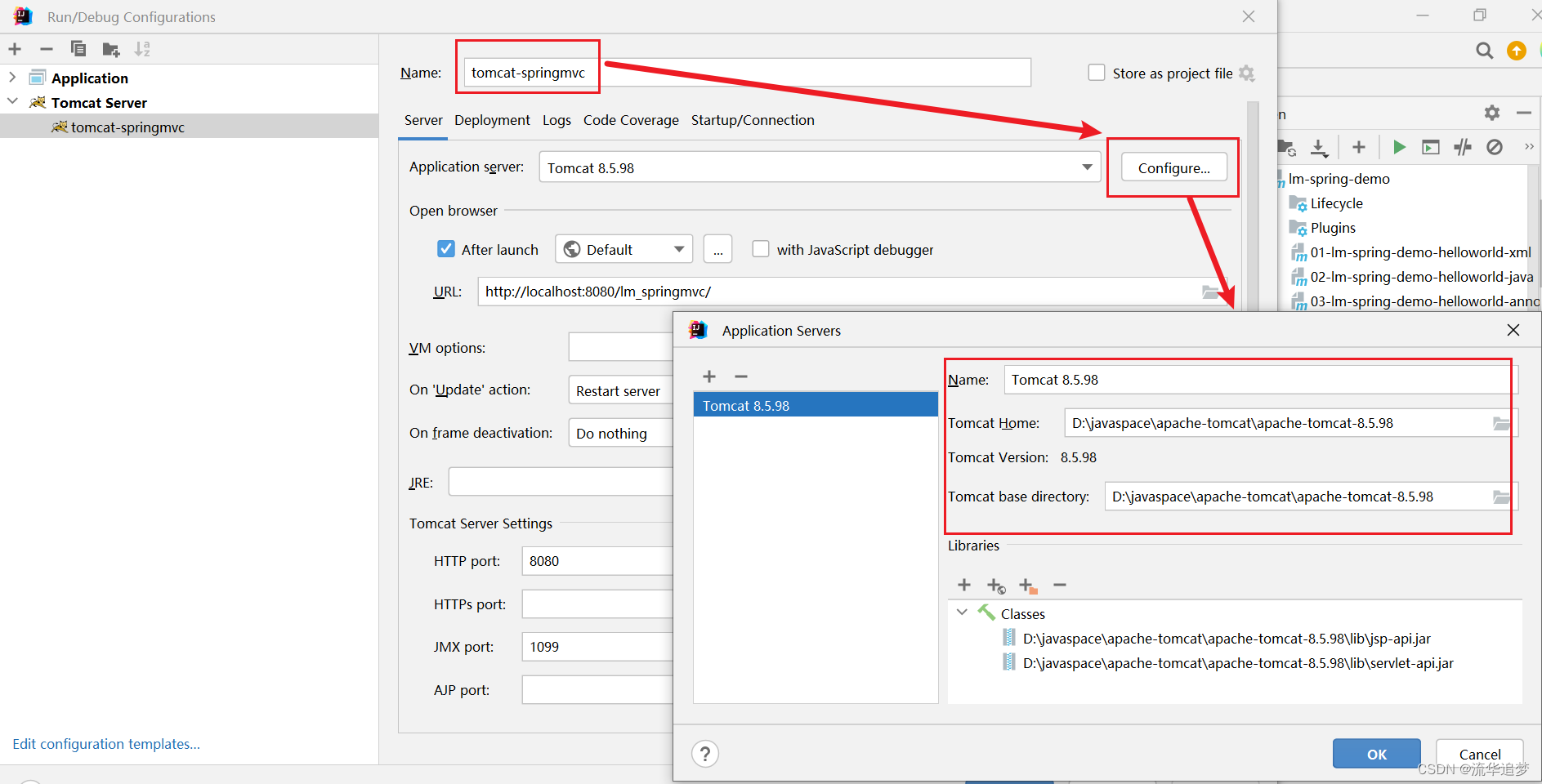
Task: Select Tomcat 8.5.98 in server list
Action: point(816,405)
